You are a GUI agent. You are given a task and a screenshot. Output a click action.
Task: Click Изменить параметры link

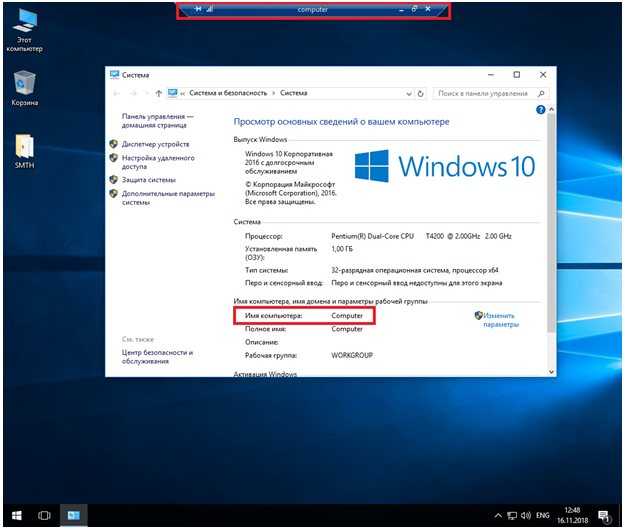coord(501,320)
